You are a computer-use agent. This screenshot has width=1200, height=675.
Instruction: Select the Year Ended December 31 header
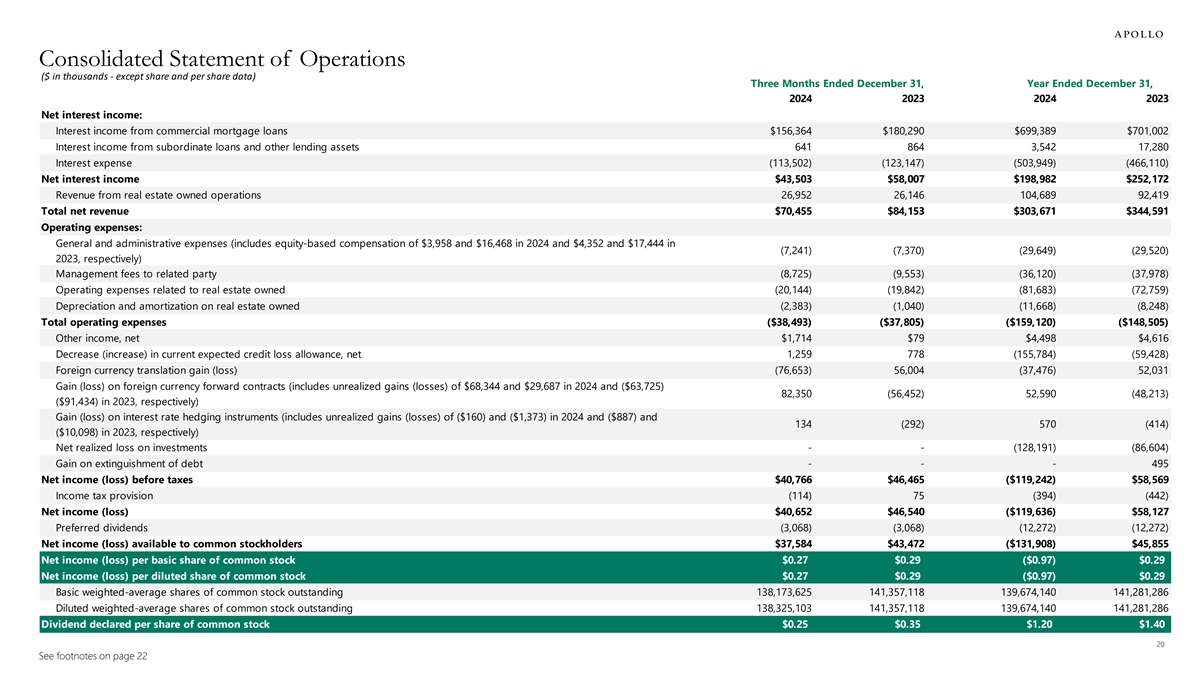pos(1090,82)
